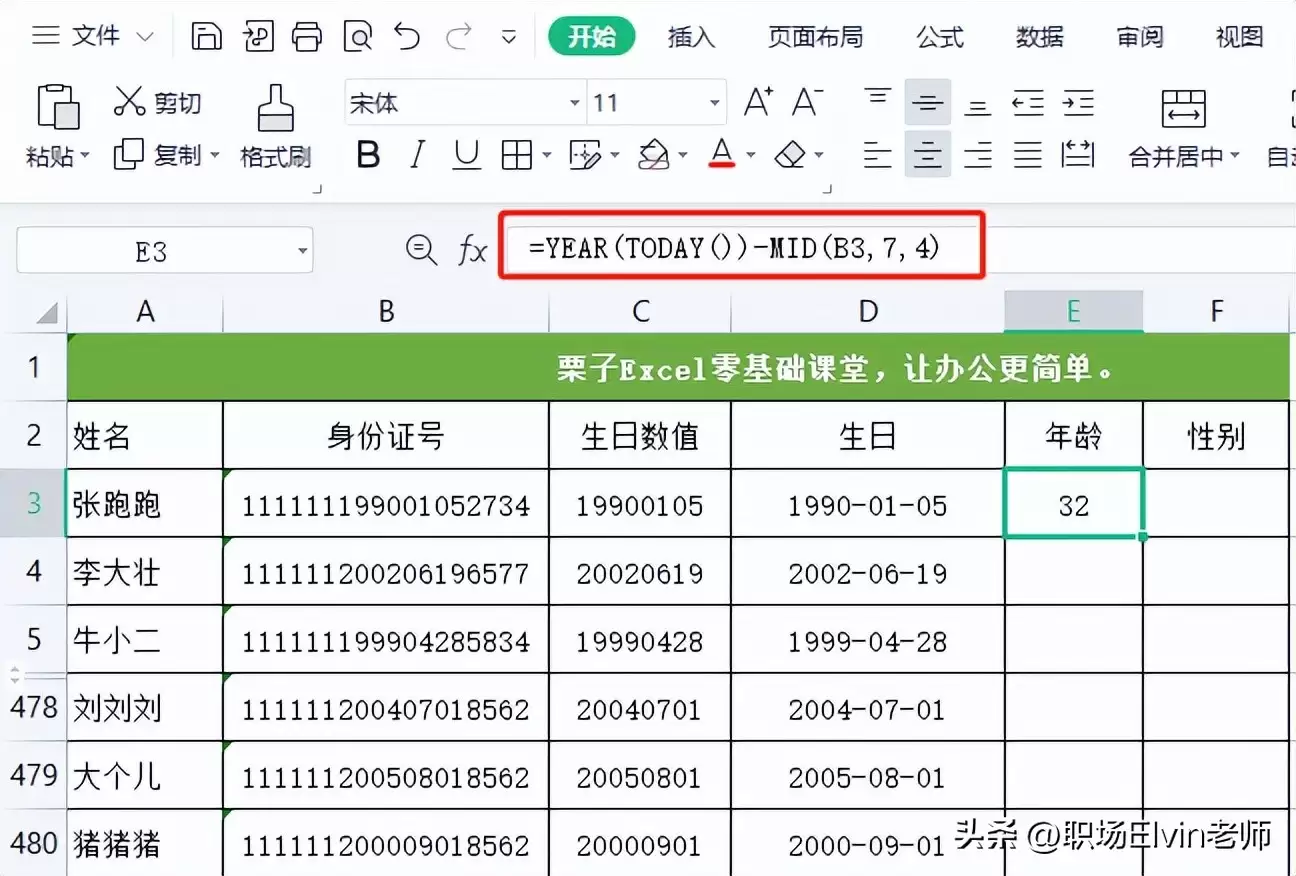Image resolution: width=1296 pixels, height=876 pixels.
Task: Switch to the 公式 ribbon tab
Action: pos(938,36)
